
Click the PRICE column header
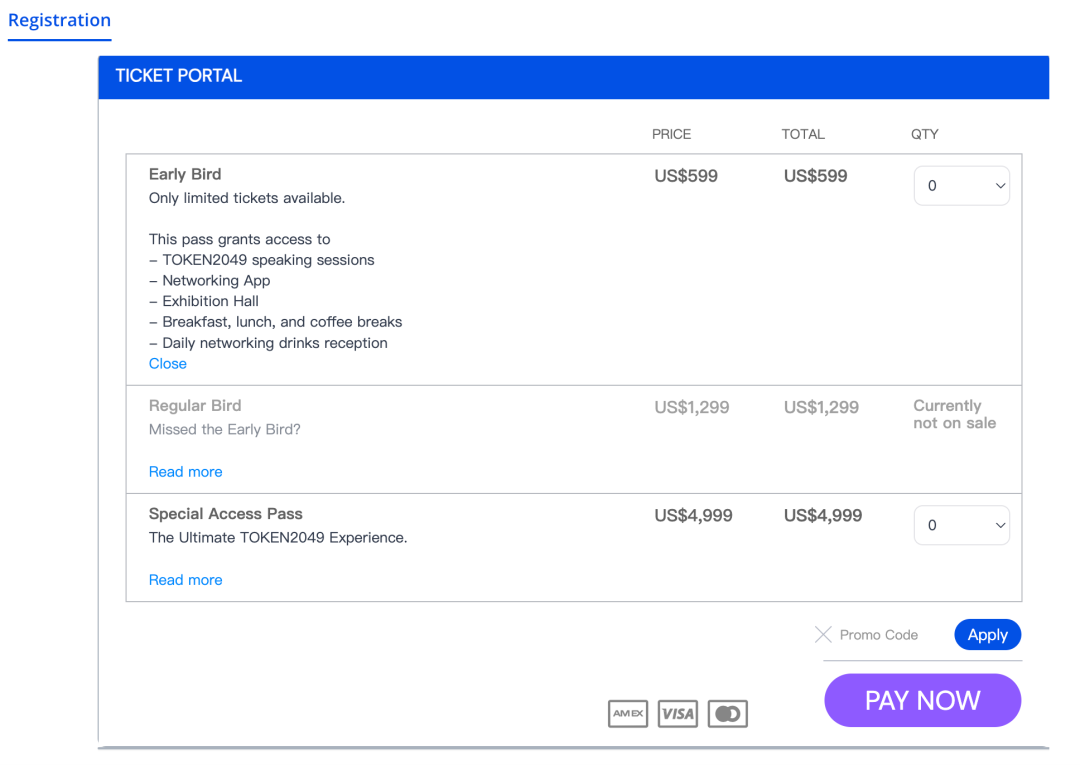tap(672, 134)
